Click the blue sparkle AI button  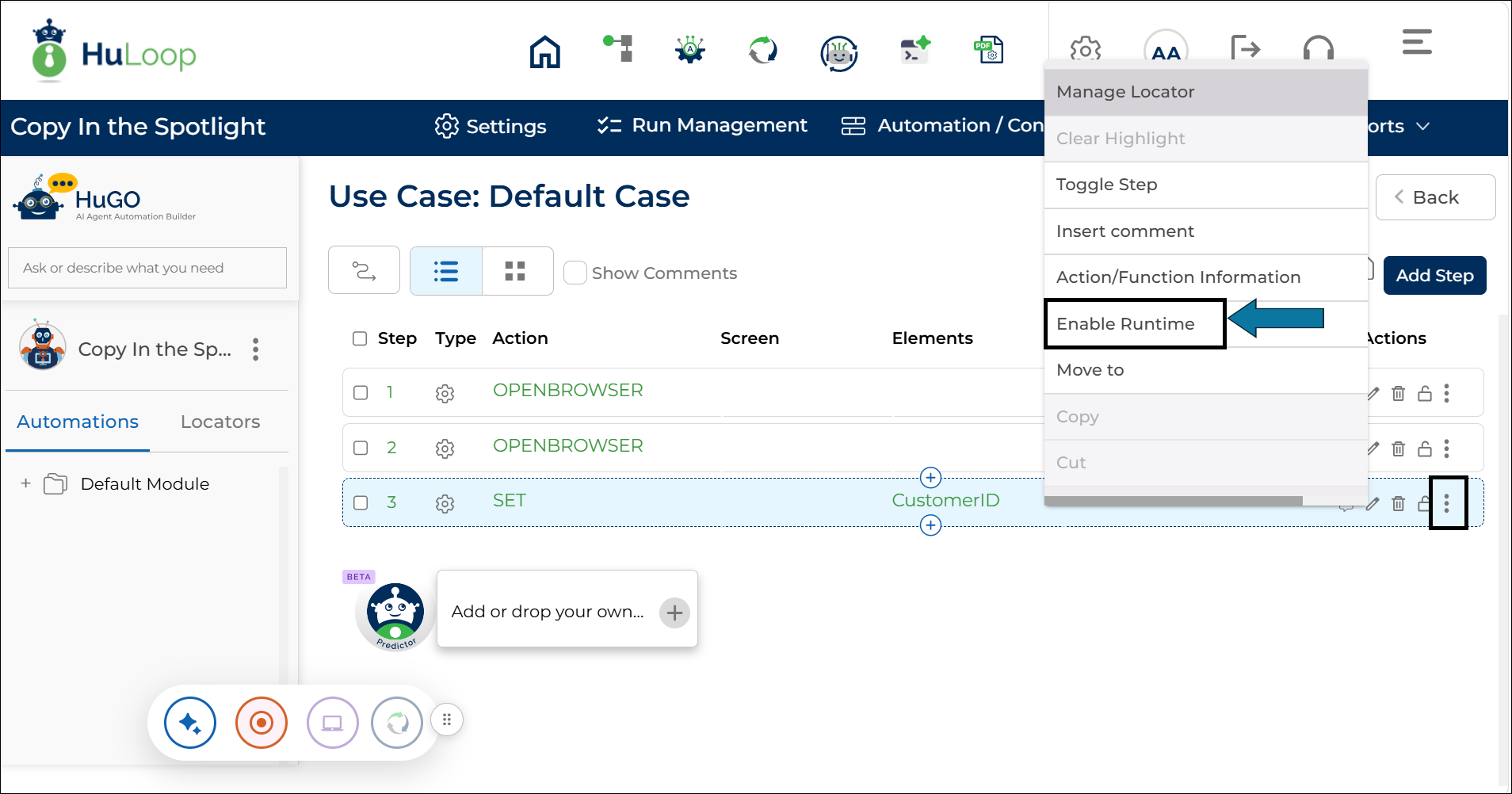coord(190,723)
